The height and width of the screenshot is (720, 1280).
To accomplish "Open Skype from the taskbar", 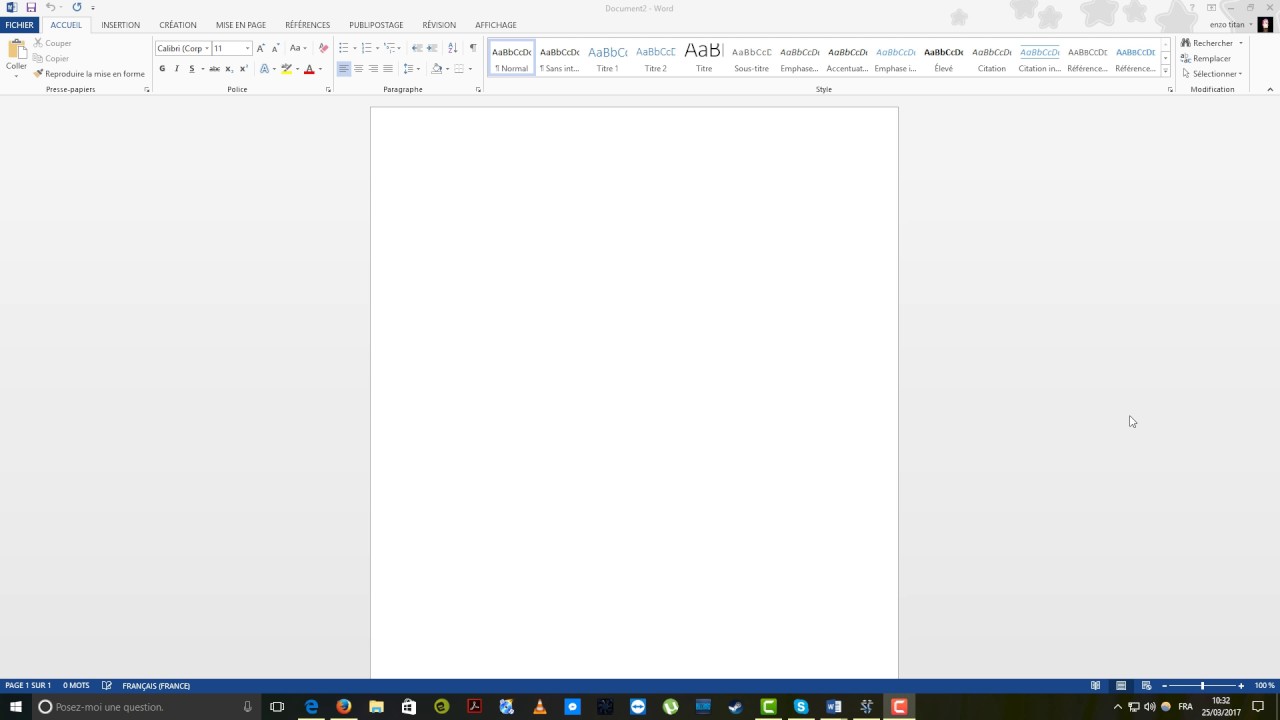I will (800, 707).
